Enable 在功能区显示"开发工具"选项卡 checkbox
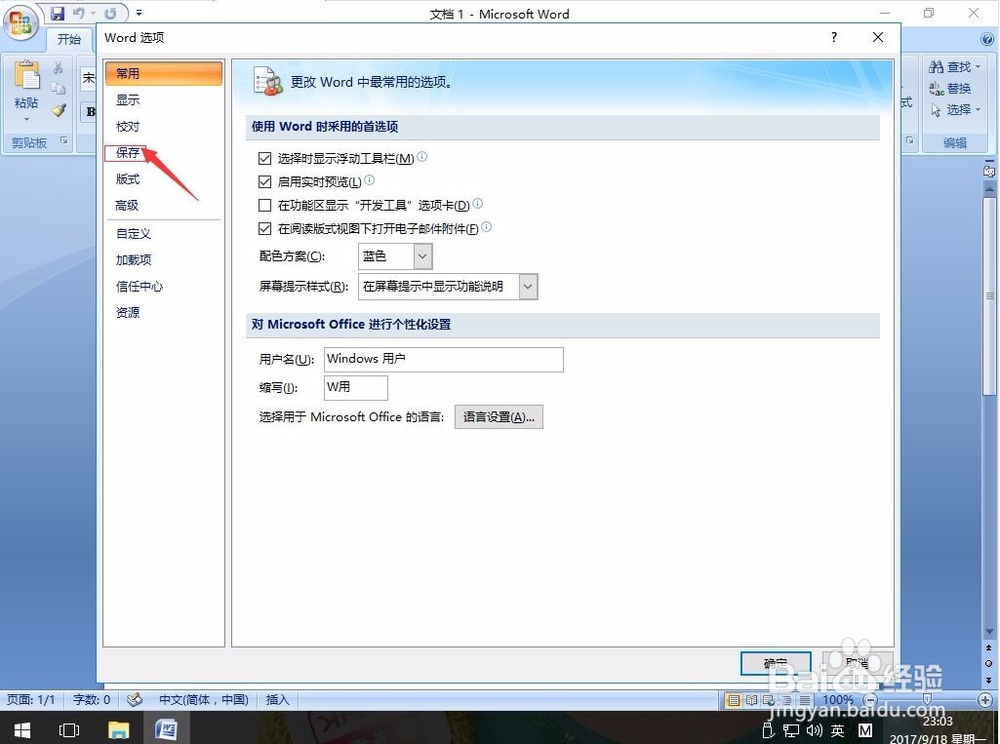This screenshot has height=744, width=1000. (265, 205)
